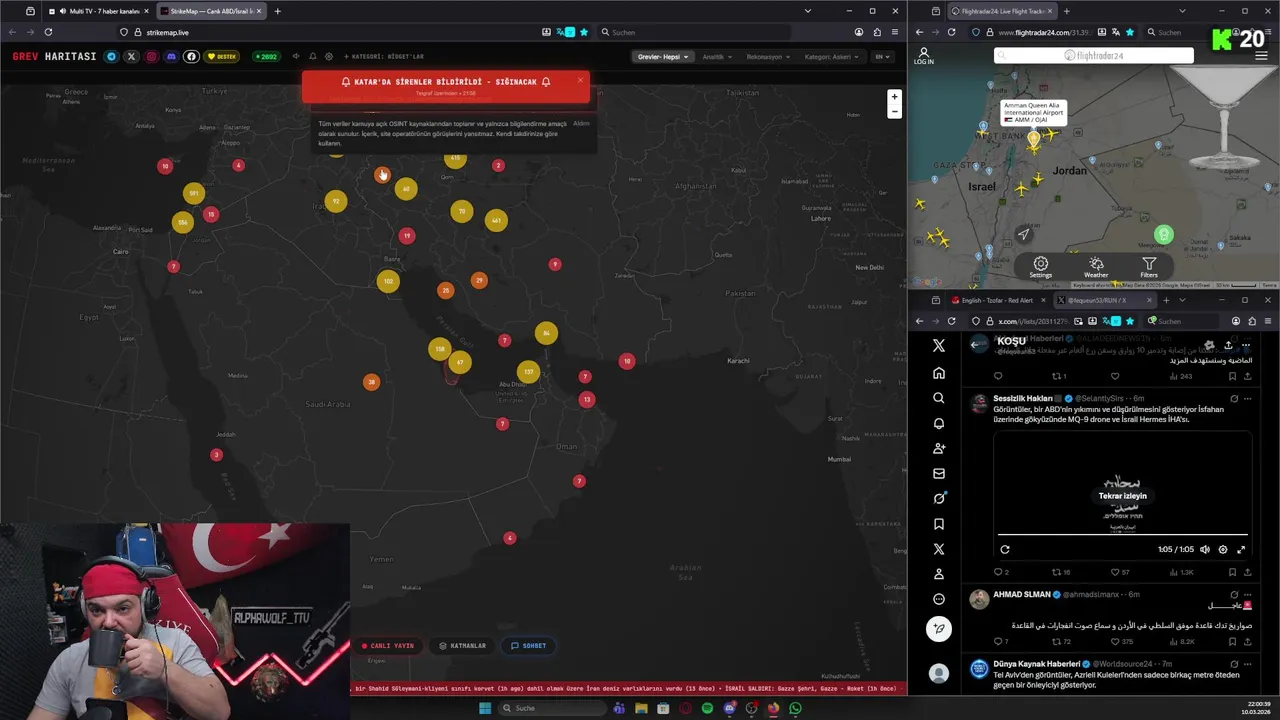Expand tweet video to fullscreen
Screen dimensions: 1280x720
1241,549
